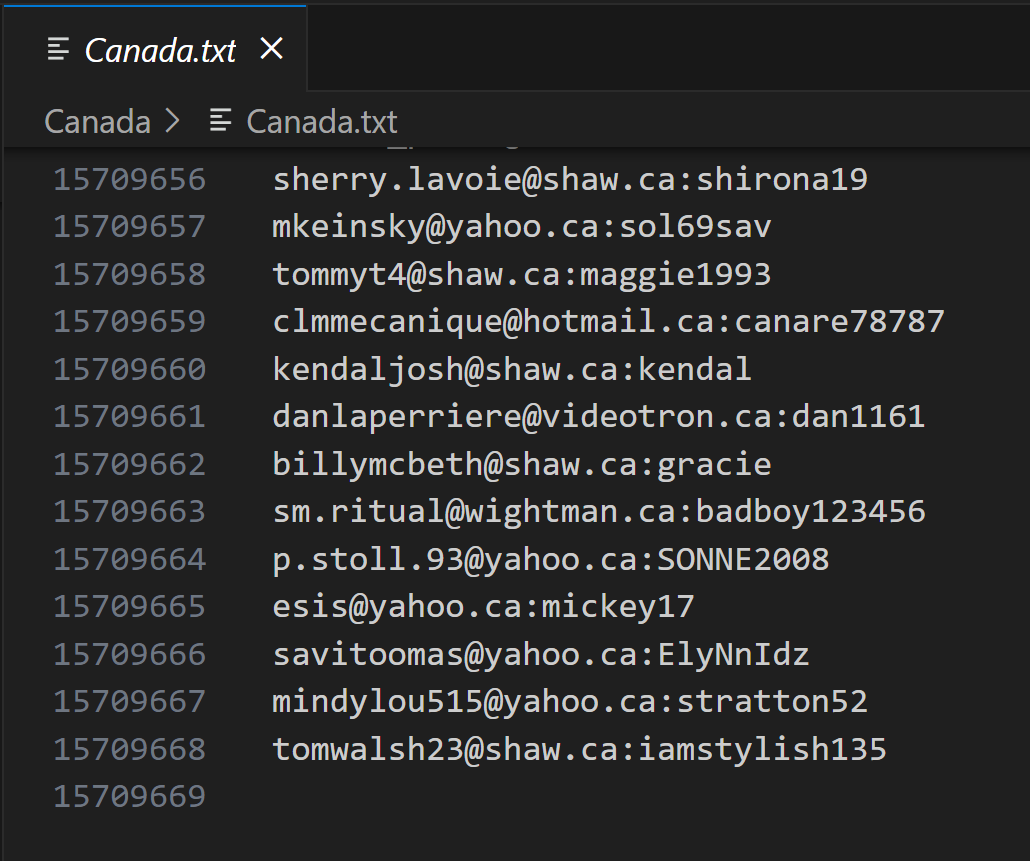Screen dimensions: 1030x861
Task: Click line number 15709662 in the gutter
Action: [129, 465]
